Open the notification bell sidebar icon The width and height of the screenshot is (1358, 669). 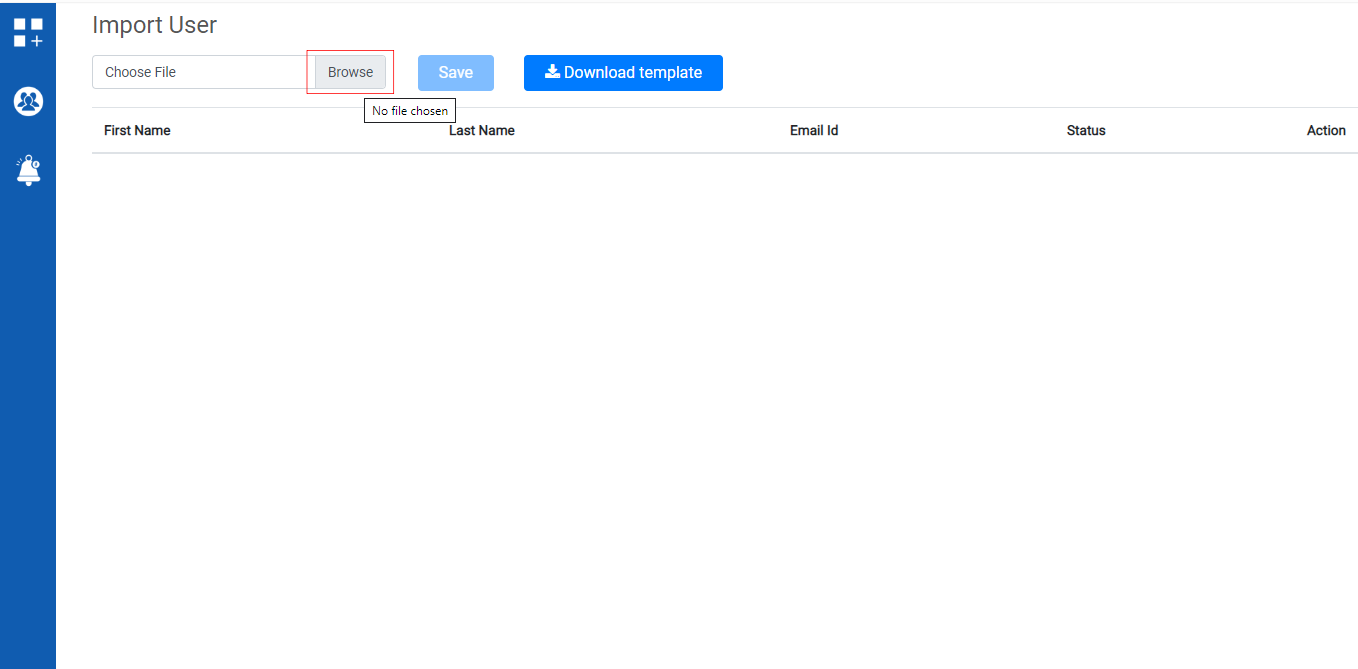[x=28, y=170]
